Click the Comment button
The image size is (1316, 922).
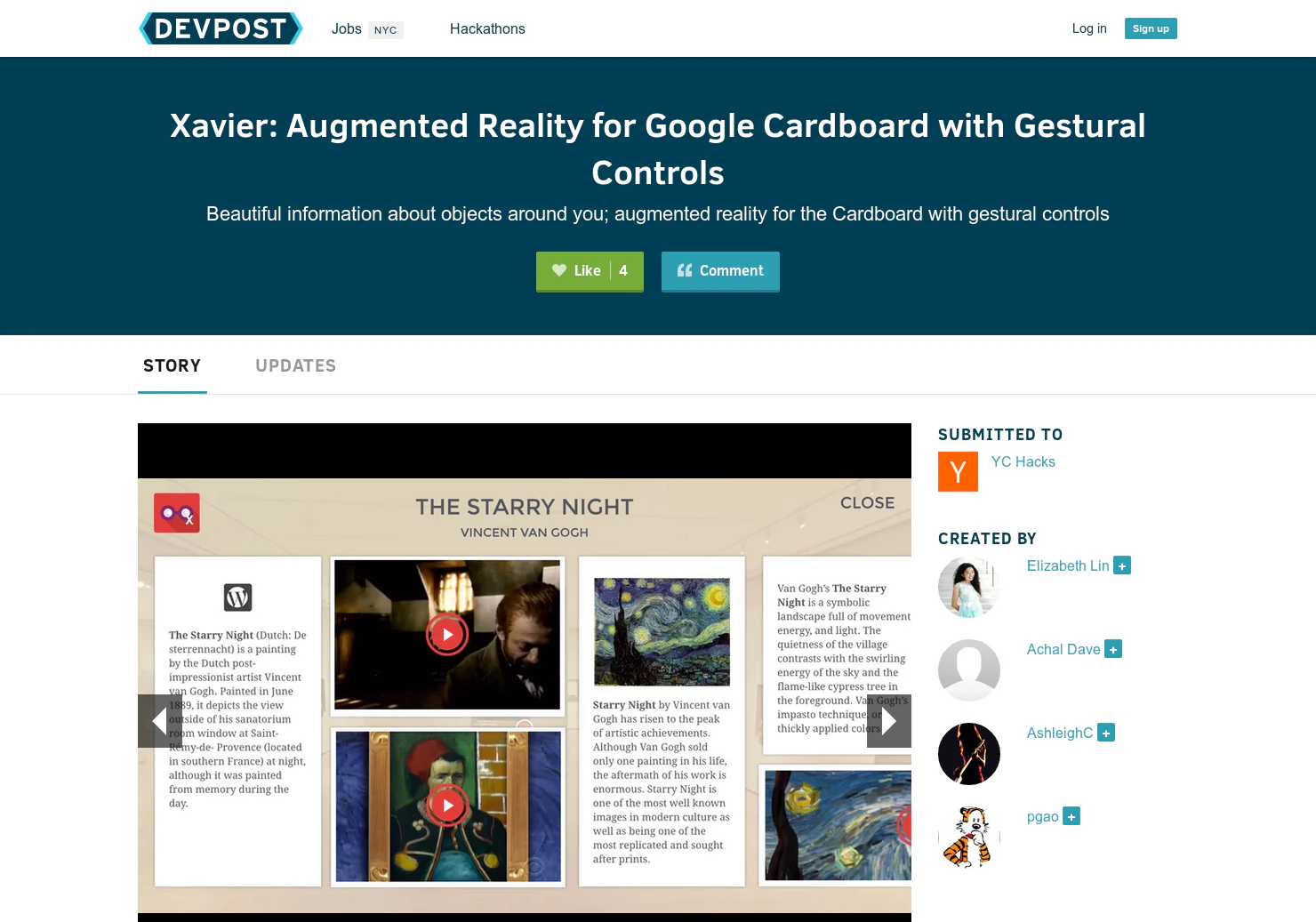point(720,271)
